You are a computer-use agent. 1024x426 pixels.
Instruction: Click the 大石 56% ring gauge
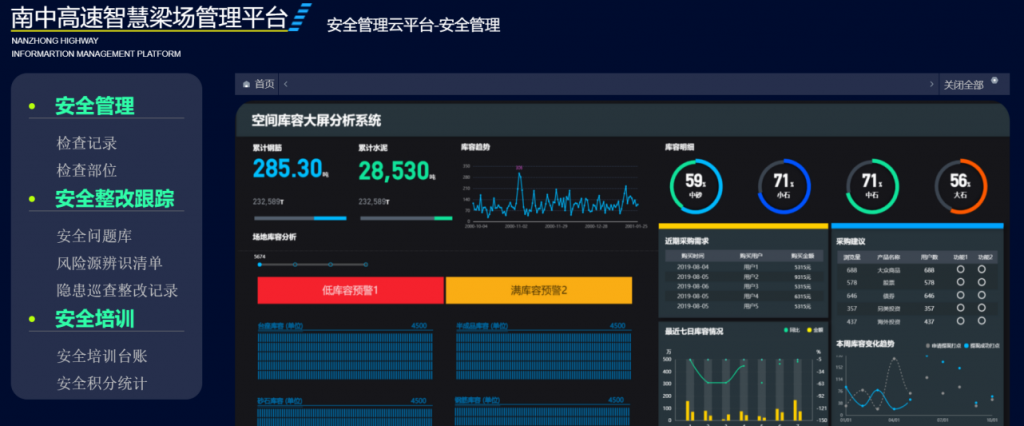960,184
